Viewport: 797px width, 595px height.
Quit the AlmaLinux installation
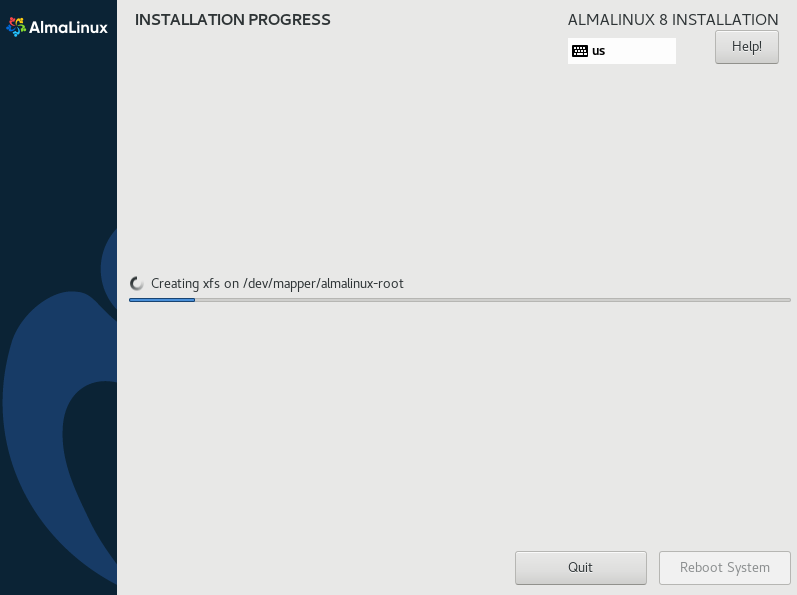point(580,568)
